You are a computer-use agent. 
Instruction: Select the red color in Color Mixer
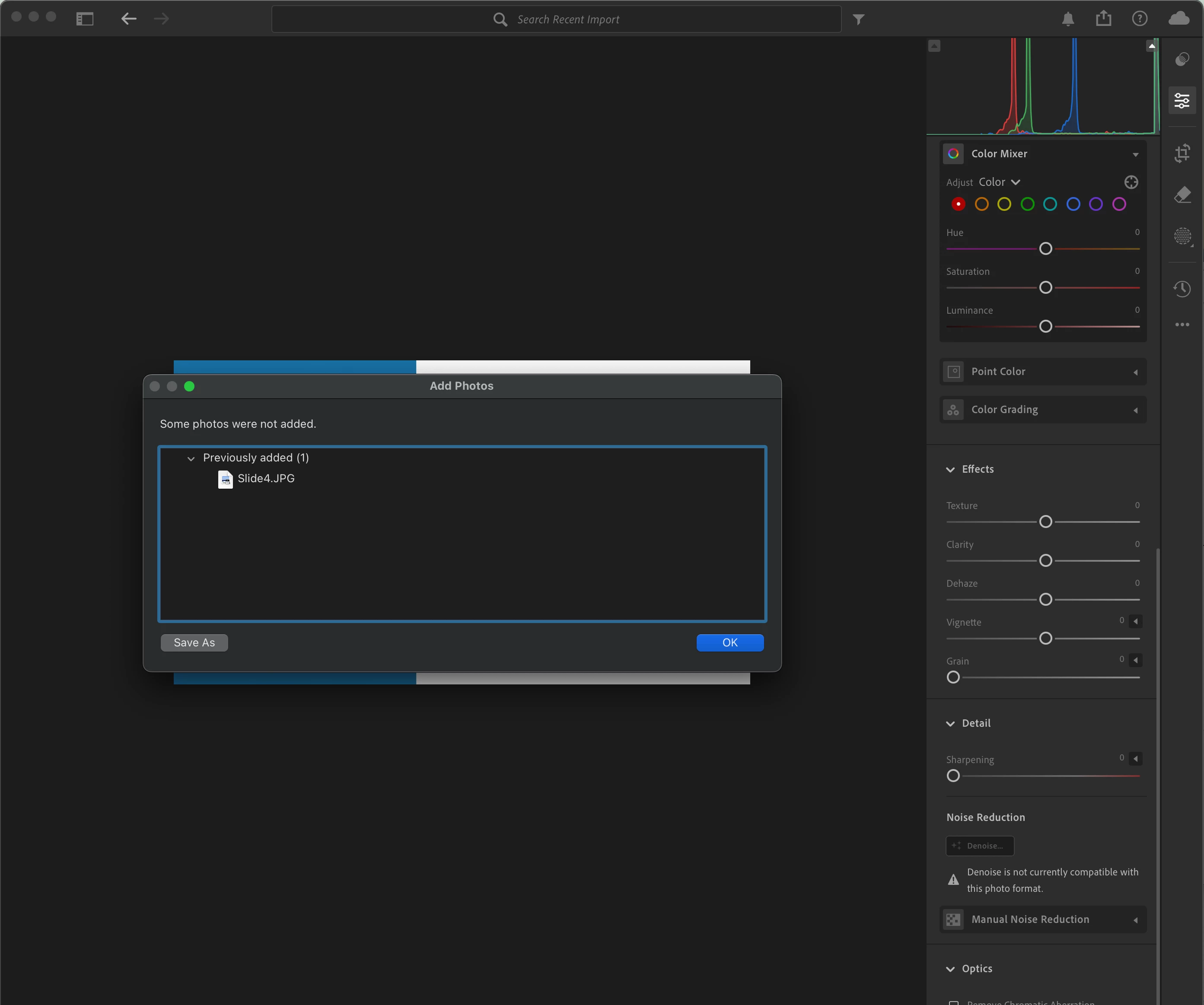tap(958, 204)
